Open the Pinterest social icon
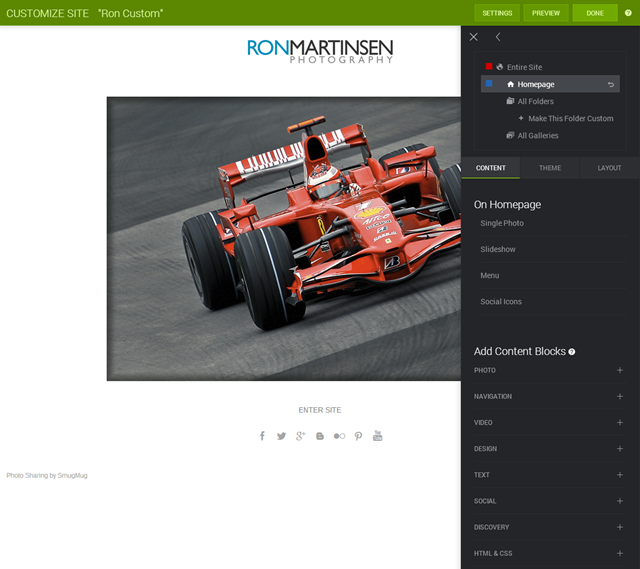This screenshot has width=640, height=569. tap(358, 436)
